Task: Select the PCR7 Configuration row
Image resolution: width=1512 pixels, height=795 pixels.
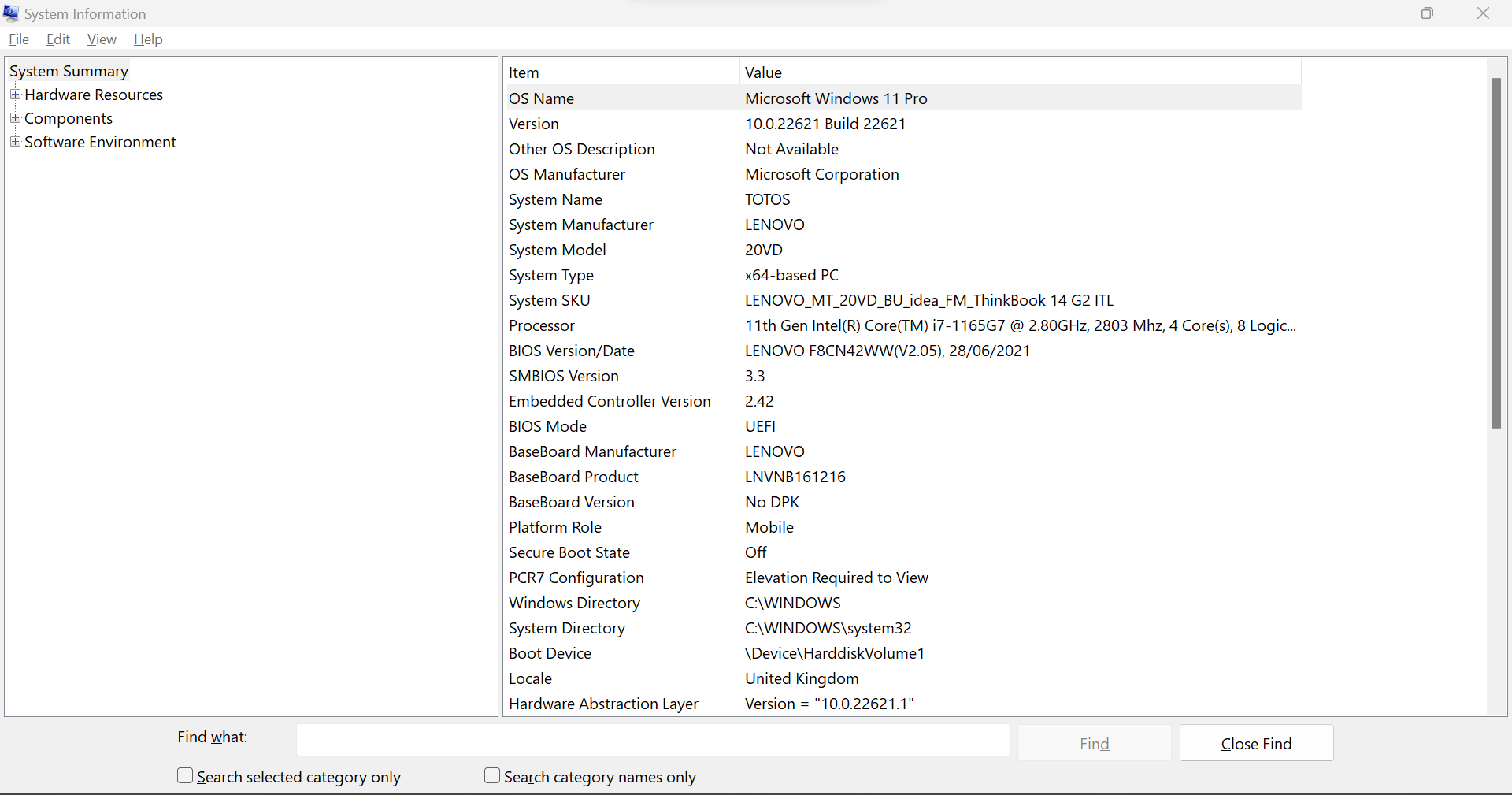Action: (902, 578)
